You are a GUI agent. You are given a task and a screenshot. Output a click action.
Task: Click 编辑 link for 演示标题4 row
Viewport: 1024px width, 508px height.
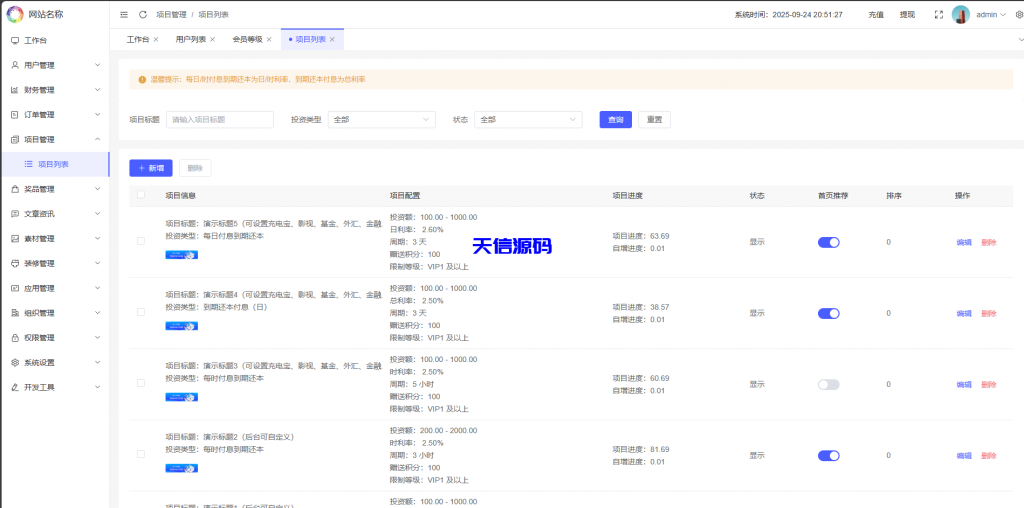click(964, 313)
